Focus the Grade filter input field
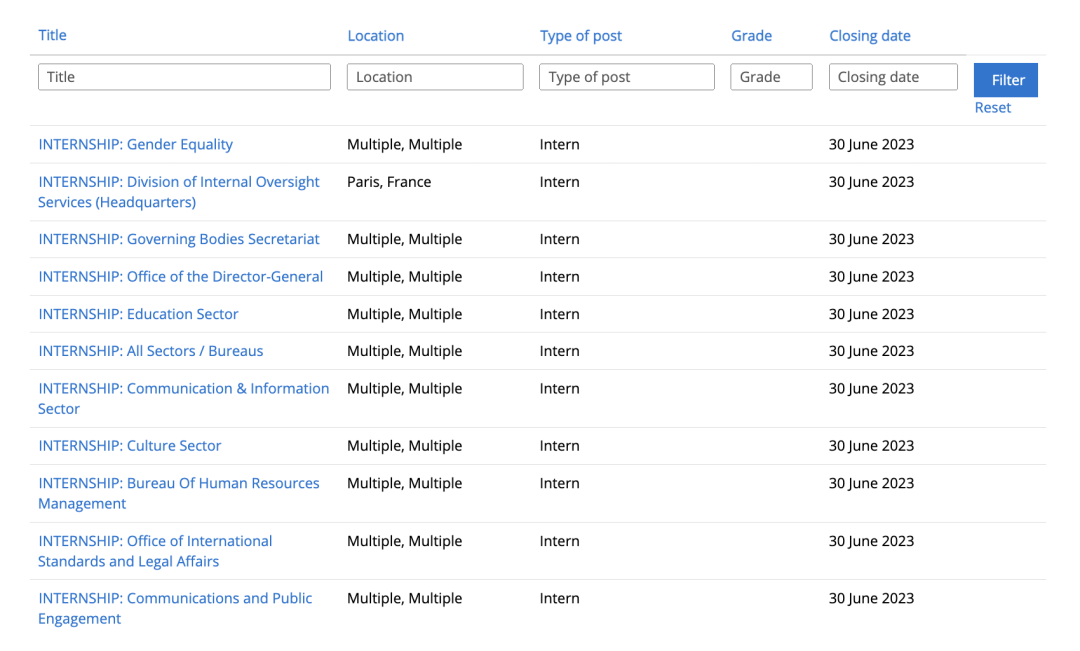The width and height of the screenshot is (1080, 651). 771,77
